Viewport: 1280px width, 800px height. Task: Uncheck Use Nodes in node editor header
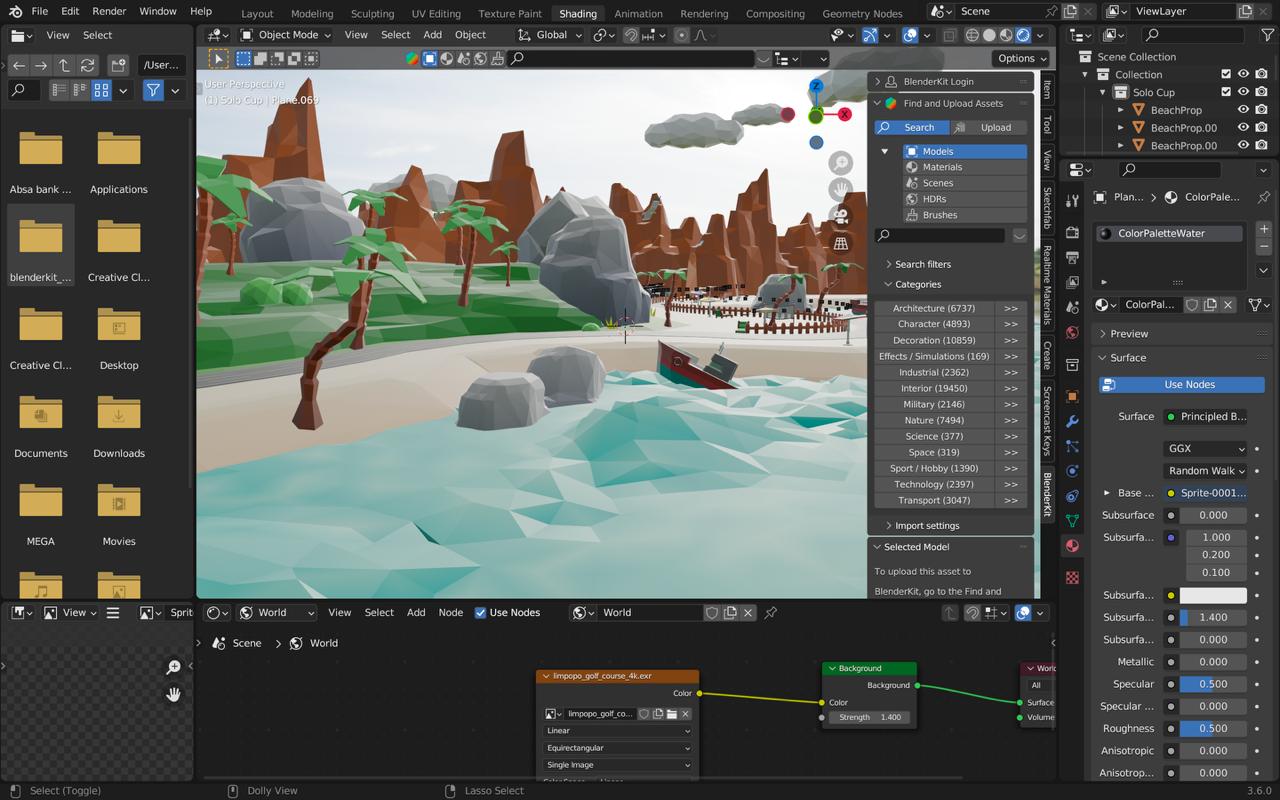coord(481,613)
